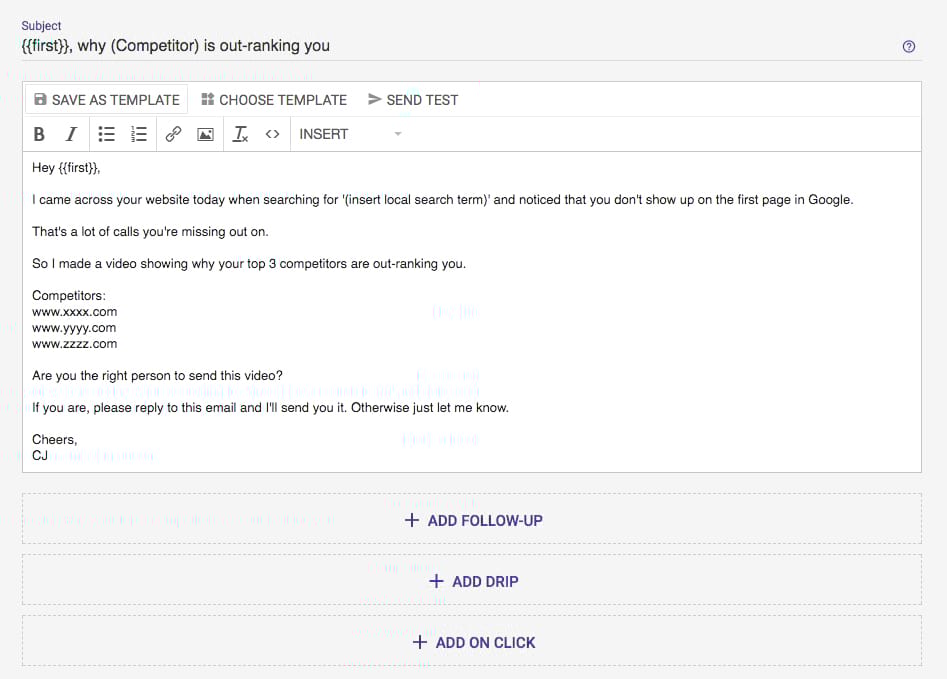The image size is (947, 679).
Task: Open the subject help question mark icon
Action: pos(908,47)
